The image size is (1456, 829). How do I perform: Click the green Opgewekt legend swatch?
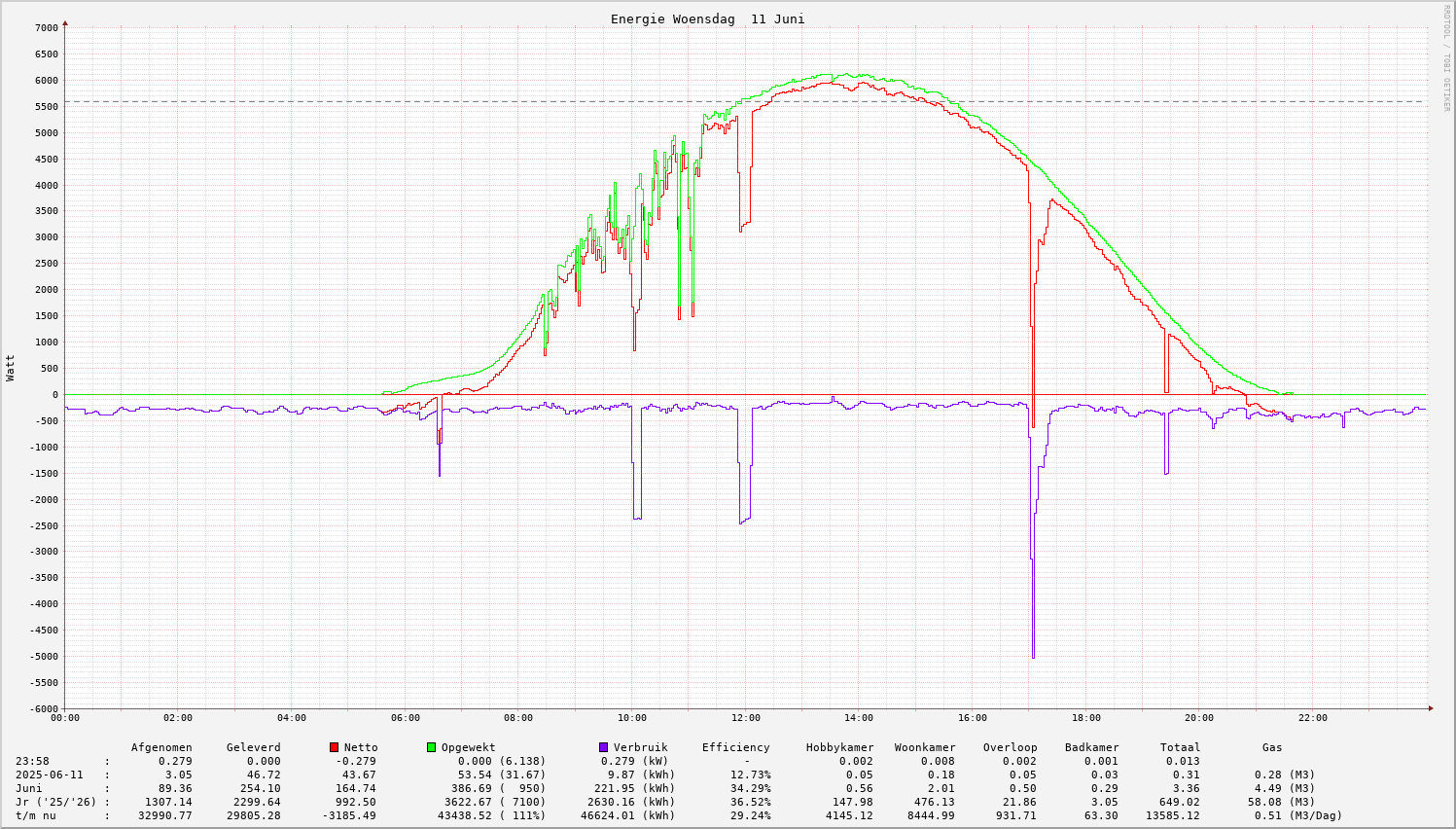tap(431, 747)
